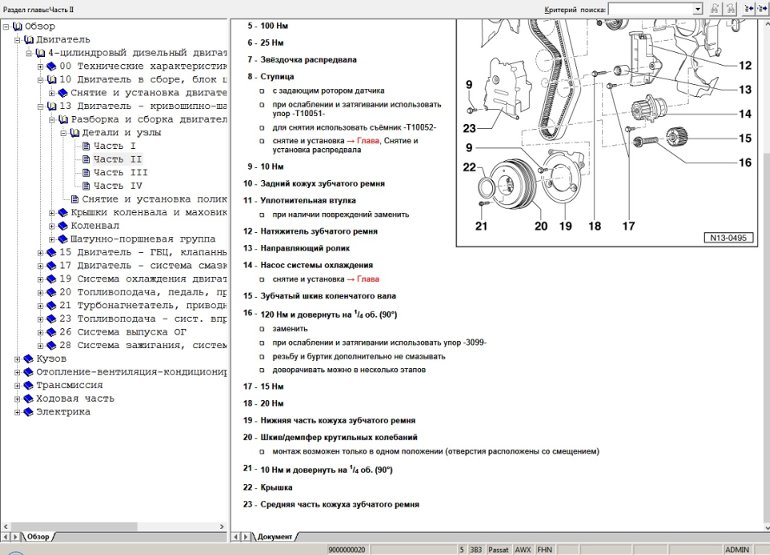Click open book icon of Разборка и сборка
This screenshot has height=555, width=770.
[63, 119]
